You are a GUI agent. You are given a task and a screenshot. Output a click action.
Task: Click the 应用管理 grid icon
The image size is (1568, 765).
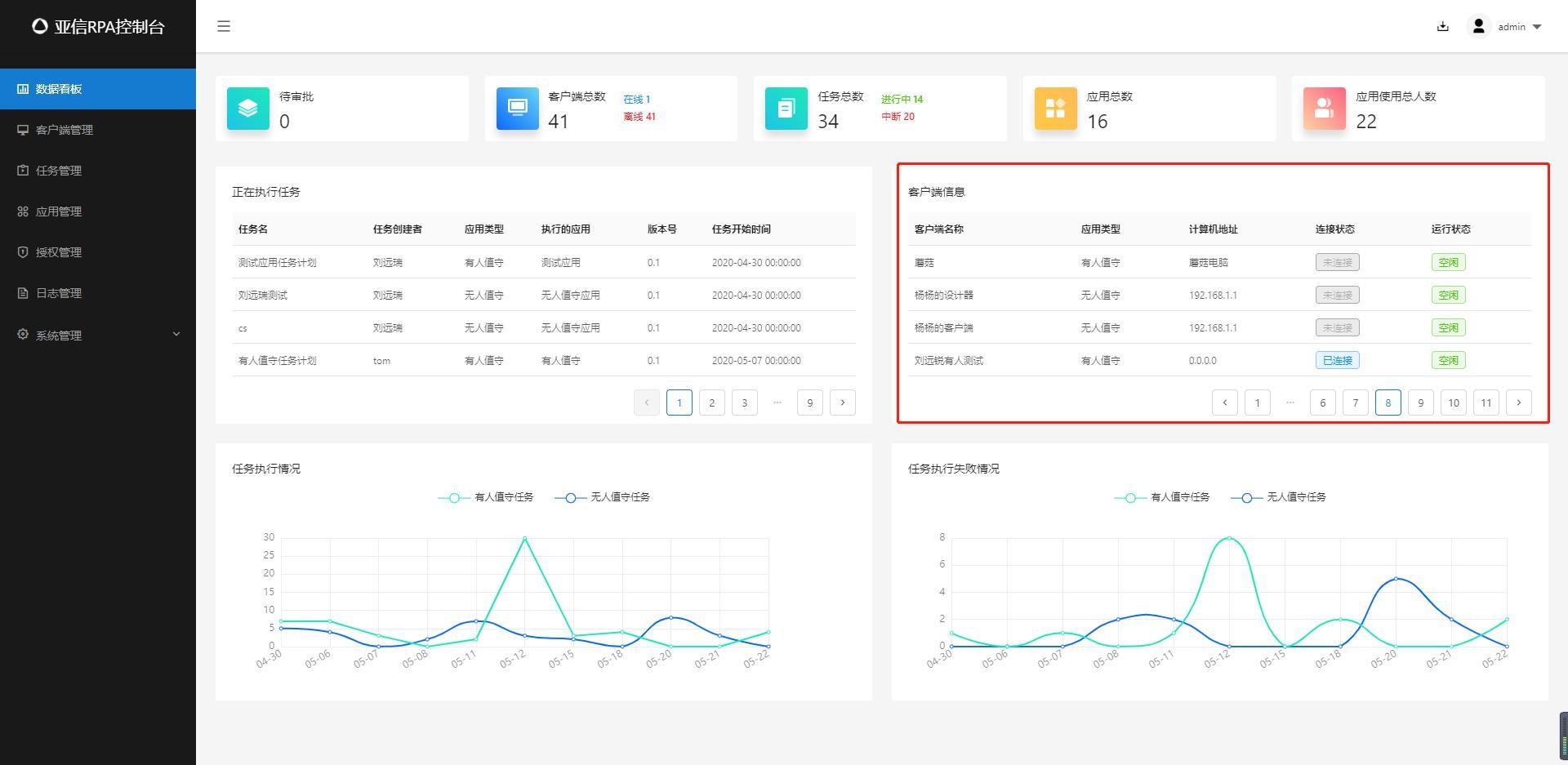coord(23,211)
